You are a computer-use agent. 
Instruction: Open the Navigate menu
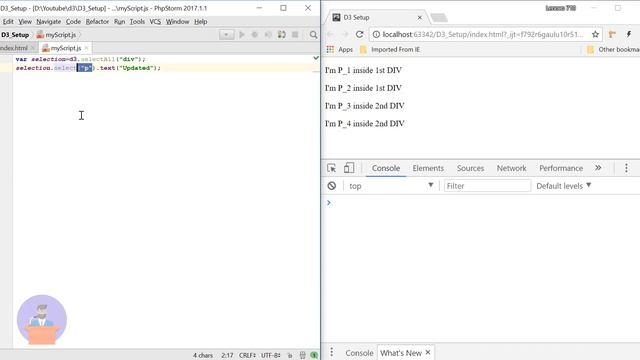49,22
